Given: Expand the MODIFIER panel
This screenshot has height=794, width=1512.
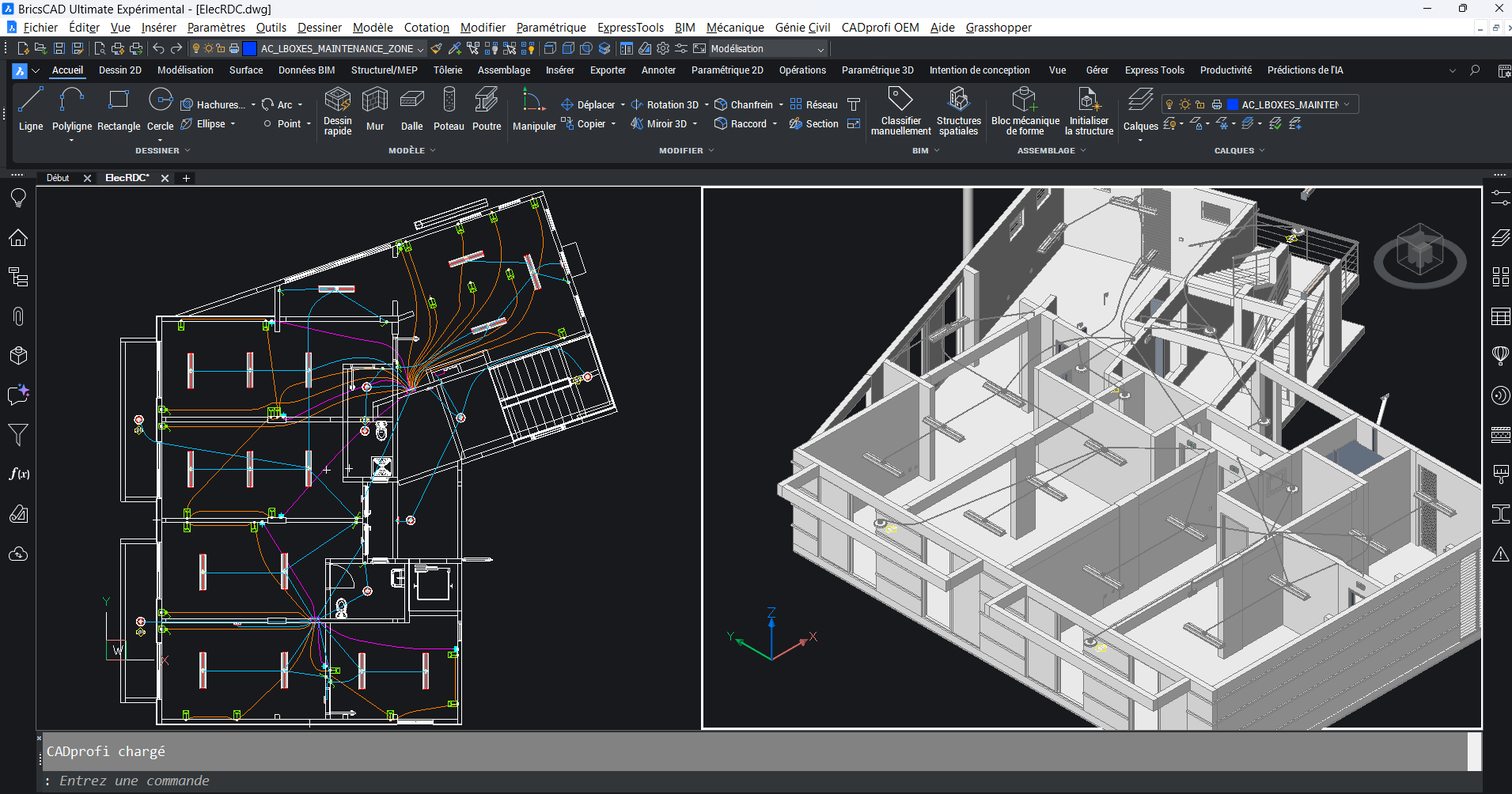Looking at the screenshot, I should [x=686, y=150].
